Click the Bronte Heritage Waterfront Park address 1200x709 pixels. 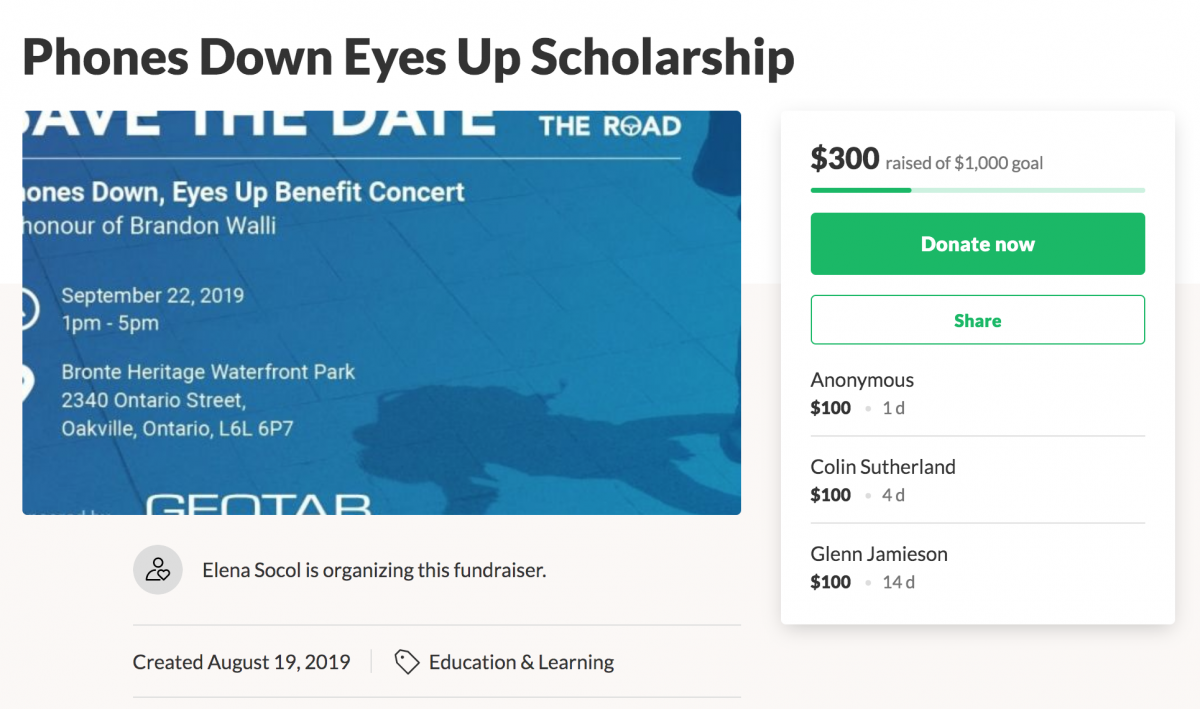(x=208, y=372)
